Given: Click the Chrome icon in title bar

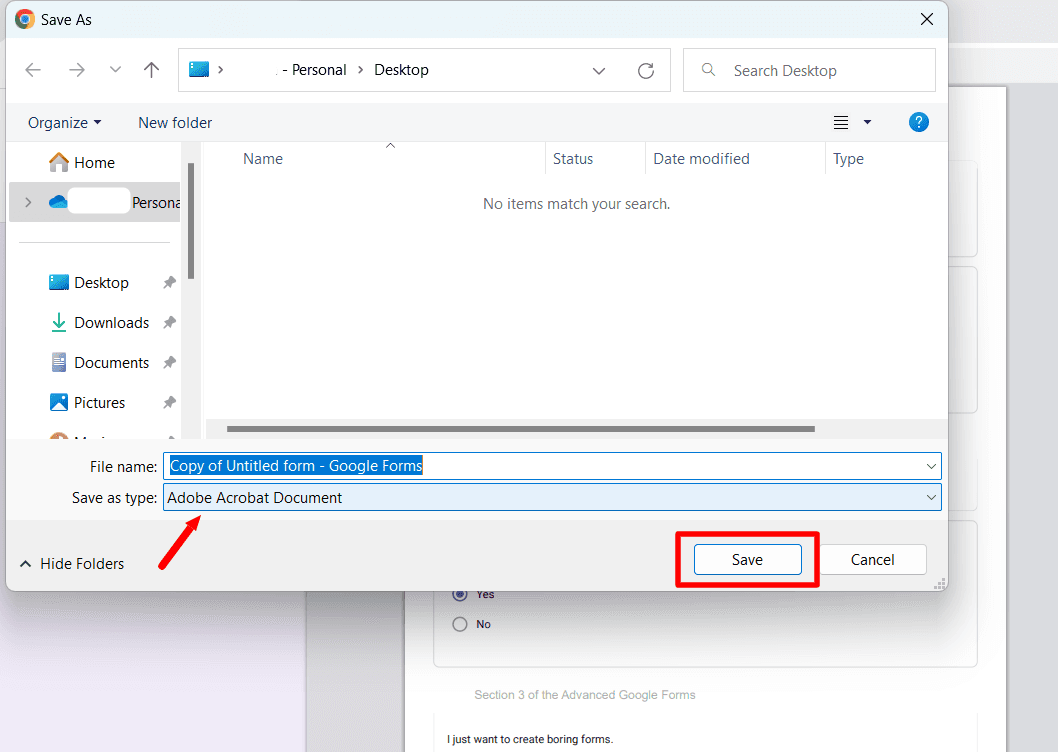Looking at the screenshot, I should 25,19.
